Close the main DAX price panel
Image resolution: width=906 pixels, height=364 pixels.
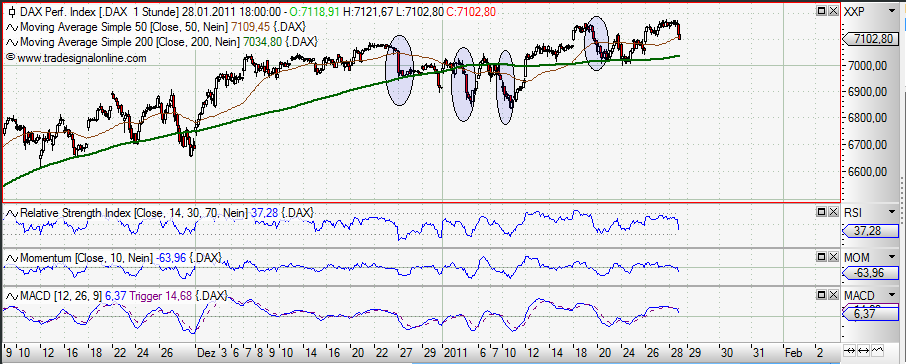click(x=833, y=11)
